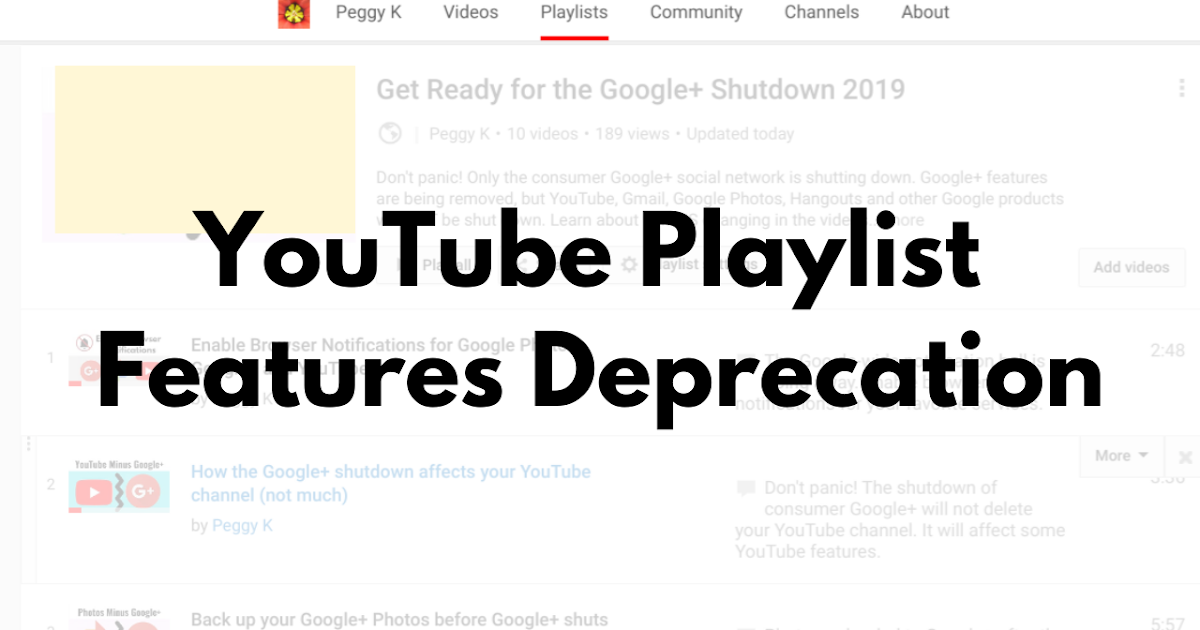Open the More dropdown on video 2
Viewport: 1200px width, 630px height.
tap(1121, 455)
